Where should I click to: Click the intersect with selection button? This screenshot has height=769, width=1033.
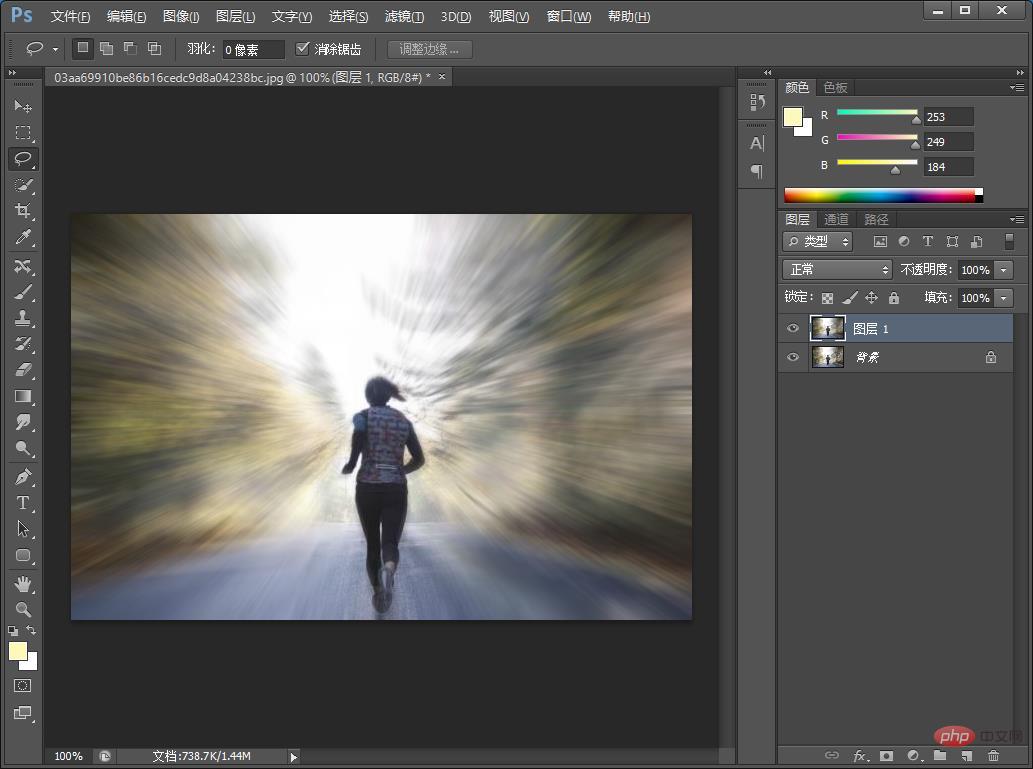(154, 48)
